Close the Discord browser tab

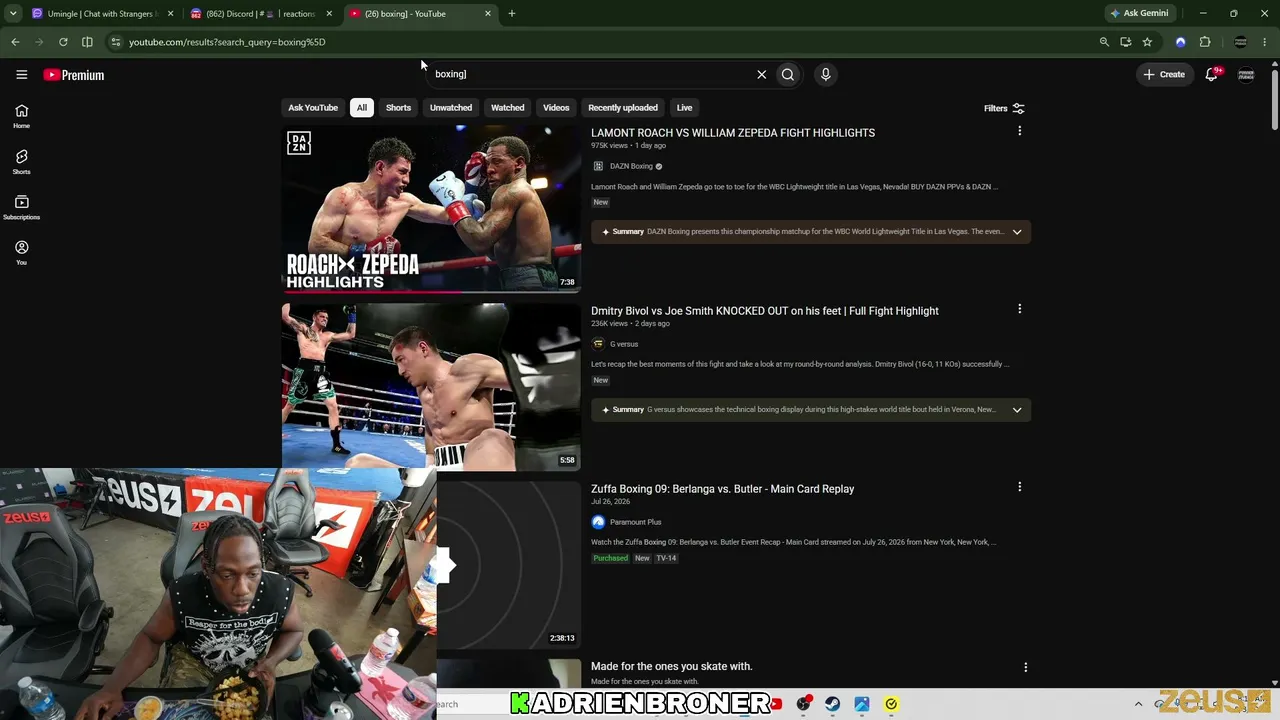(x=329, y=14)
